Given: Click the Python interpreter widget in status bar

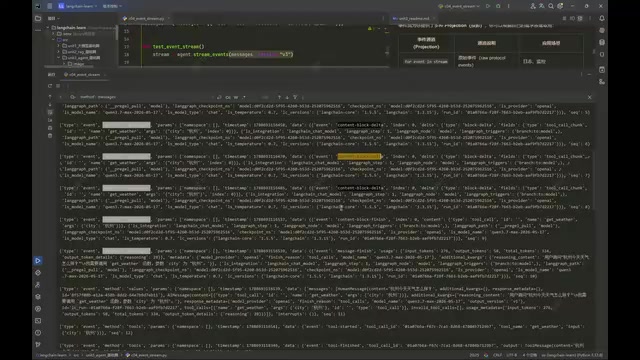Looking at the screenshot, I should coord(572,355).
